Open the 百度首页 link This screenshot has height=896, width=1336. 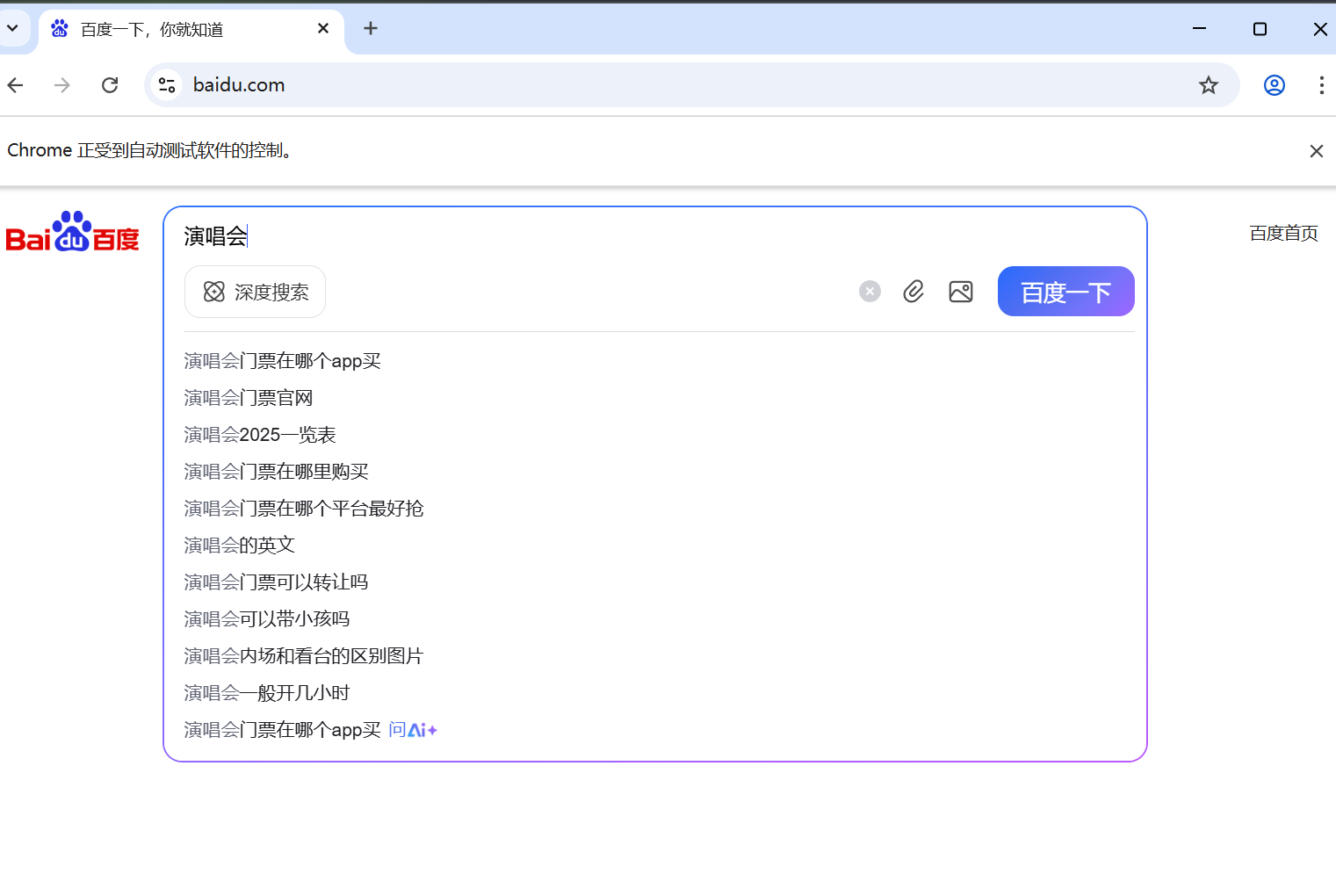coord(1283,233)
